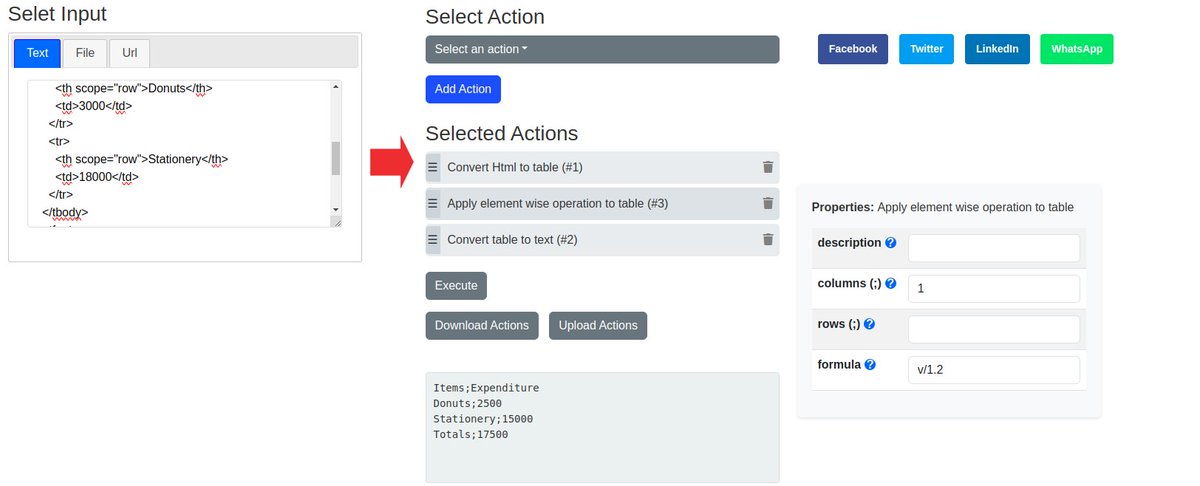The image size is (1200, 486).
Task: Grab drag handle of Convert Html to table
Action: (433, 167)
